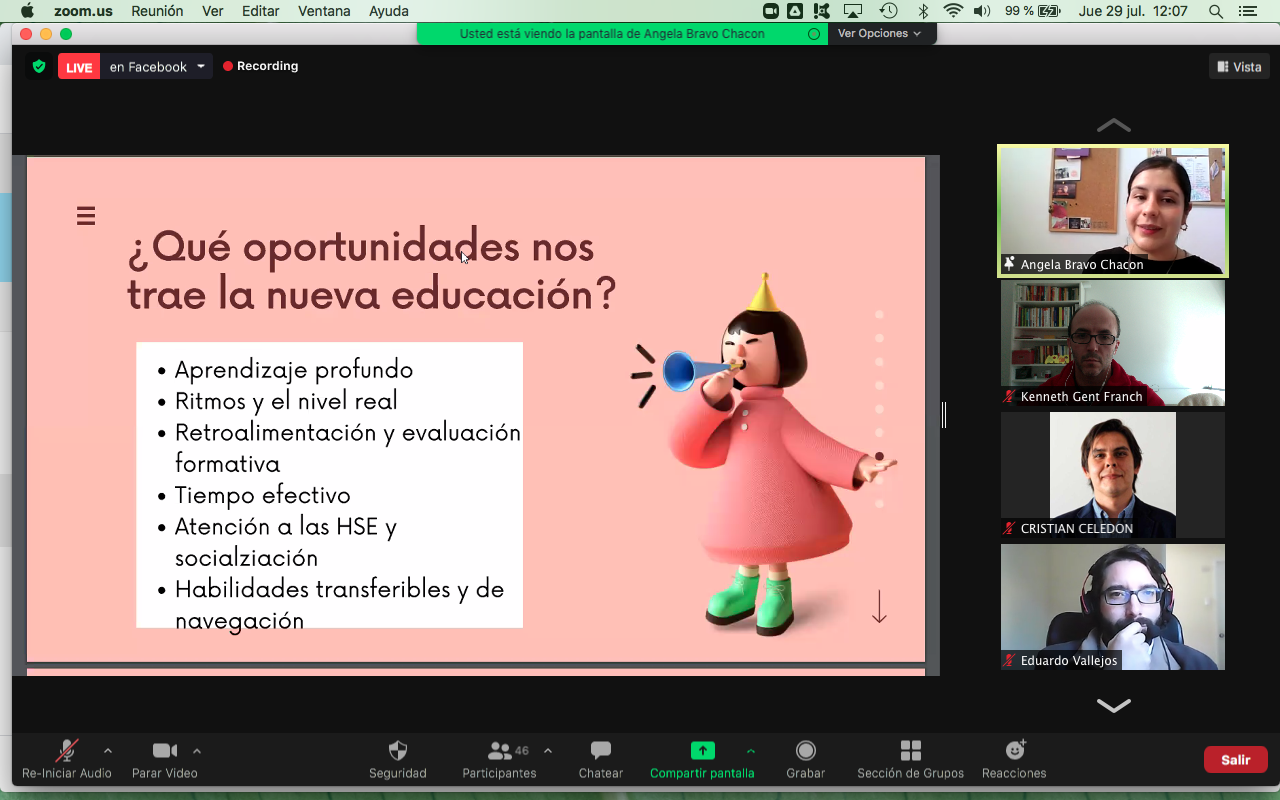
Task: Expand audio options arrow beside microphone
Action: [108, 751]
